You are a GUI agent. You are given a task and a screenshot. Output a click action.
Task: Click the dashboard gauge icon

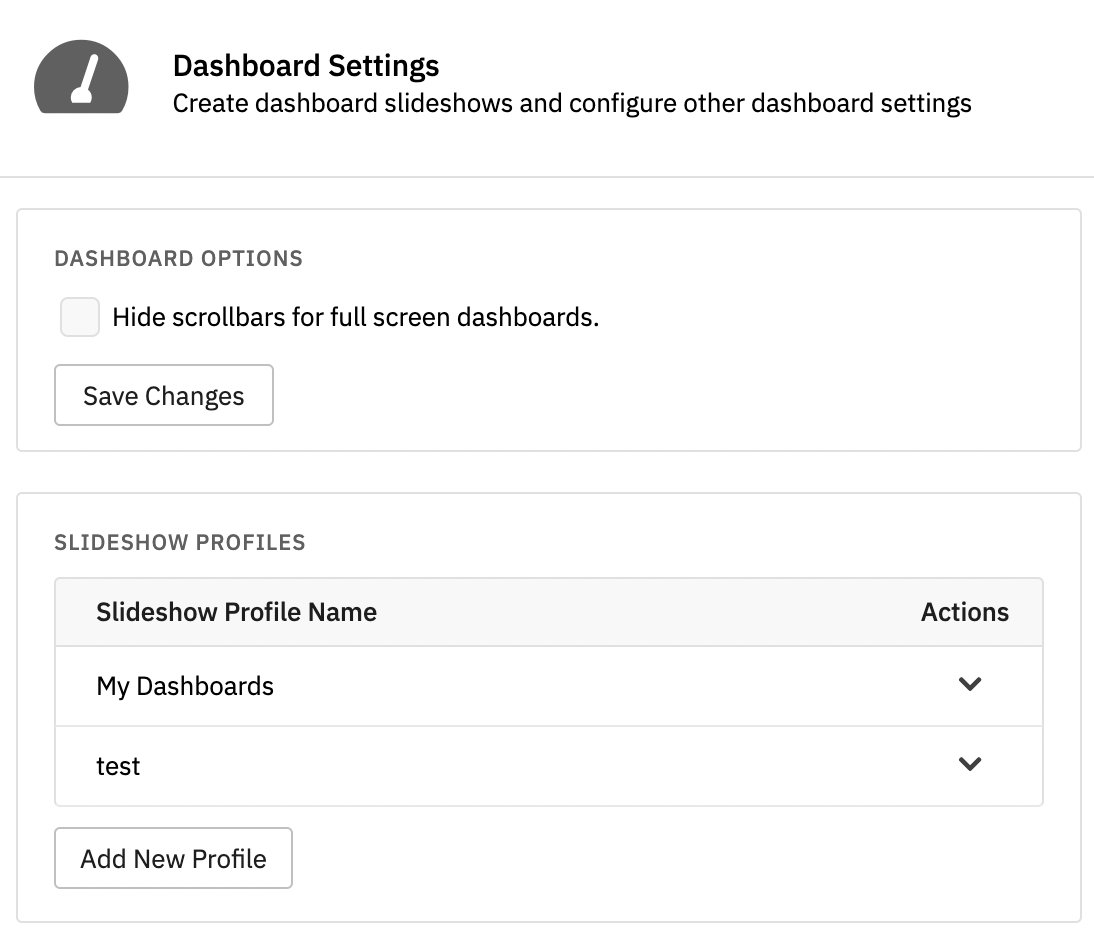click(81, 77)
